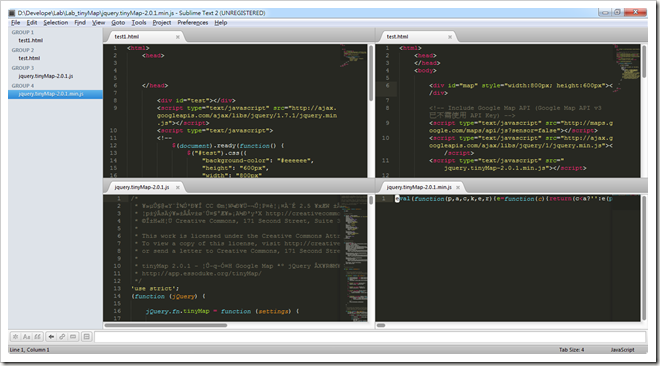Image resolution: width=660 pixels, height=366 pixels.
Task: Close the jquery.tinyMap-2.0.1.min.js tab
Action: (x=458, y=187)
